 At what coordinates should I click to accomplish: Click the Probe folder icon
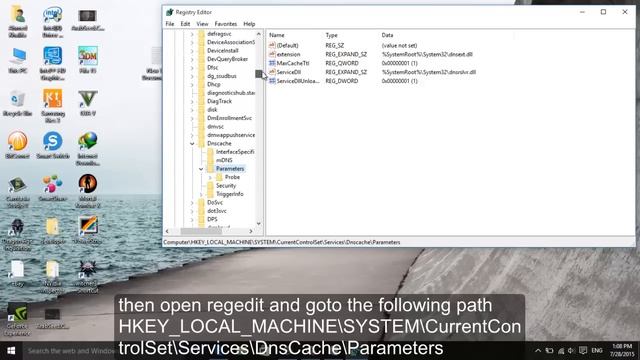pos(219,177)
